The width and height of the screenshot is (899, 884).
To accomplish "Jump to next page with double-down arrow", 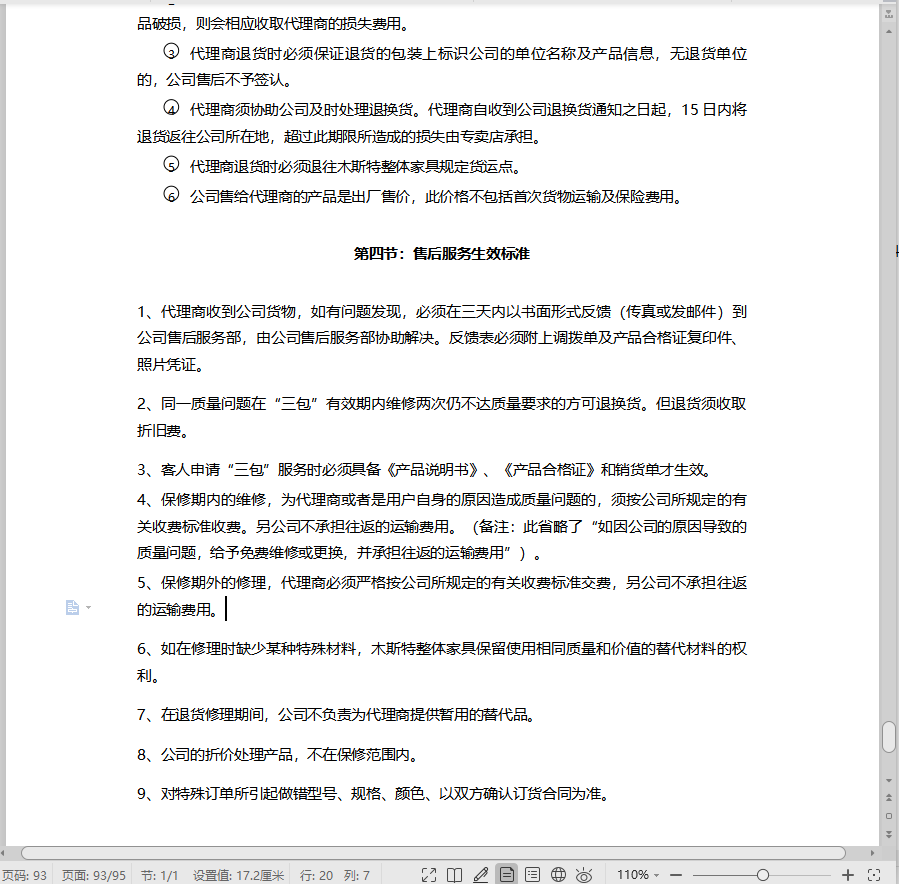I will click(888, 832).
